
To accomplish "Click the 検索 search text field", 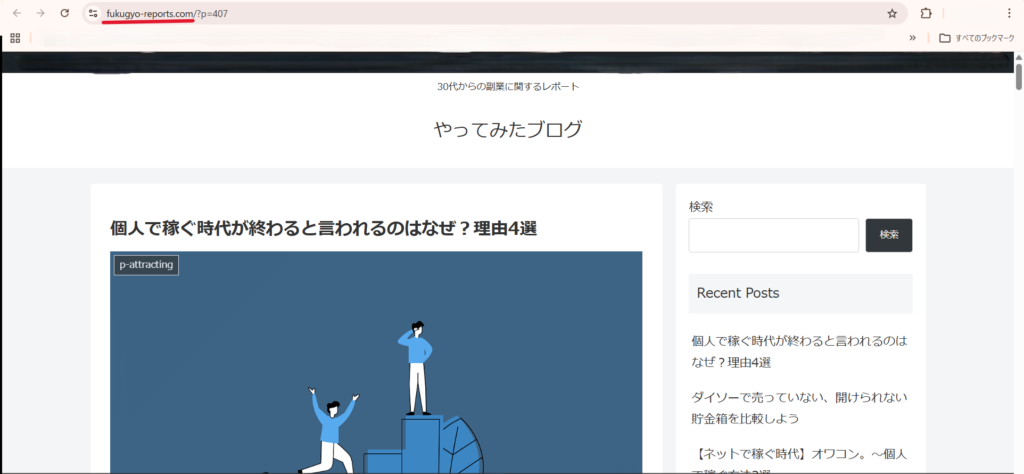I will (773, 235).
